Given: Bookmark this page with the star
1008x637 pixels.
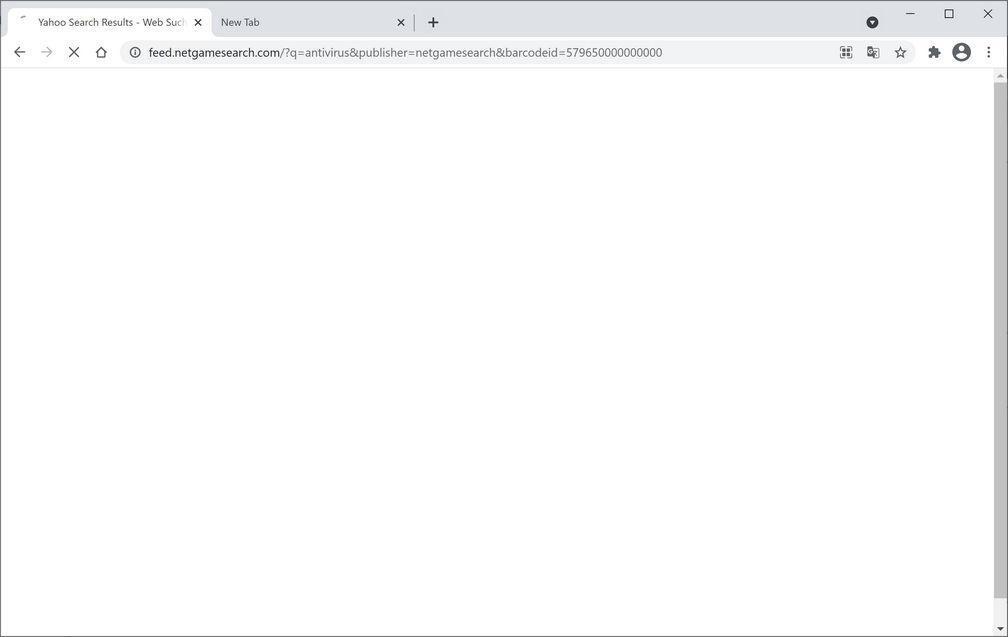Looking at the screenshot, I should pos(900,53).
